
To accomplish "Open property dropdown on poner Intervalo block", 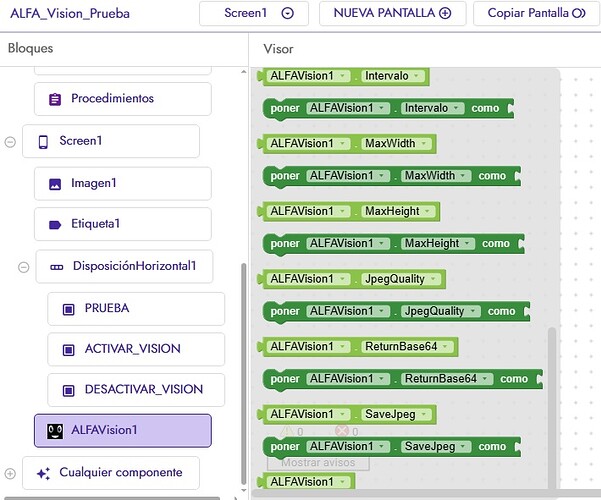I will tap(456, 108).
